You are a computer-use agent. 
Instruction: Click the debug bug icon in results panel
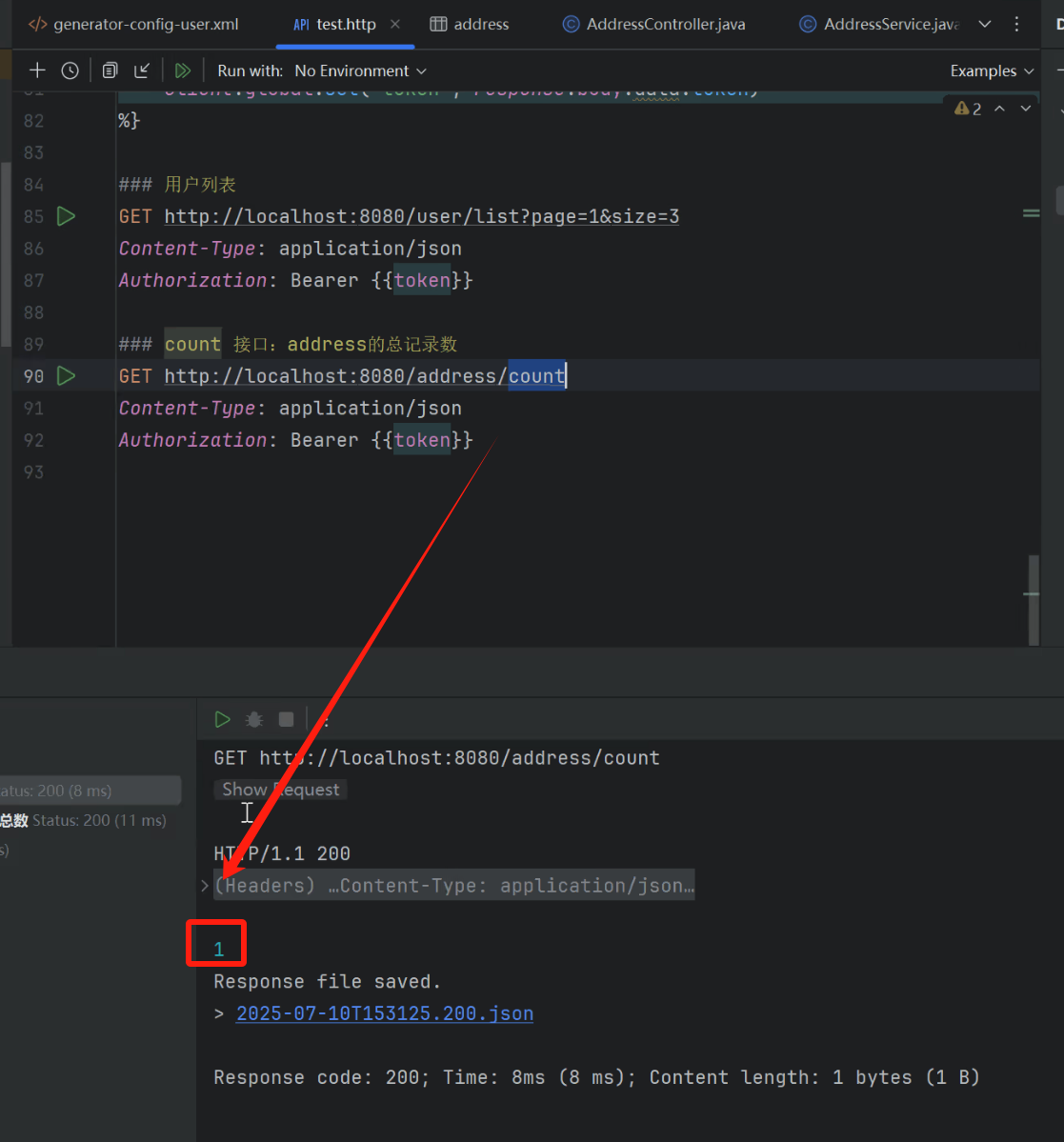pos(254,719)
